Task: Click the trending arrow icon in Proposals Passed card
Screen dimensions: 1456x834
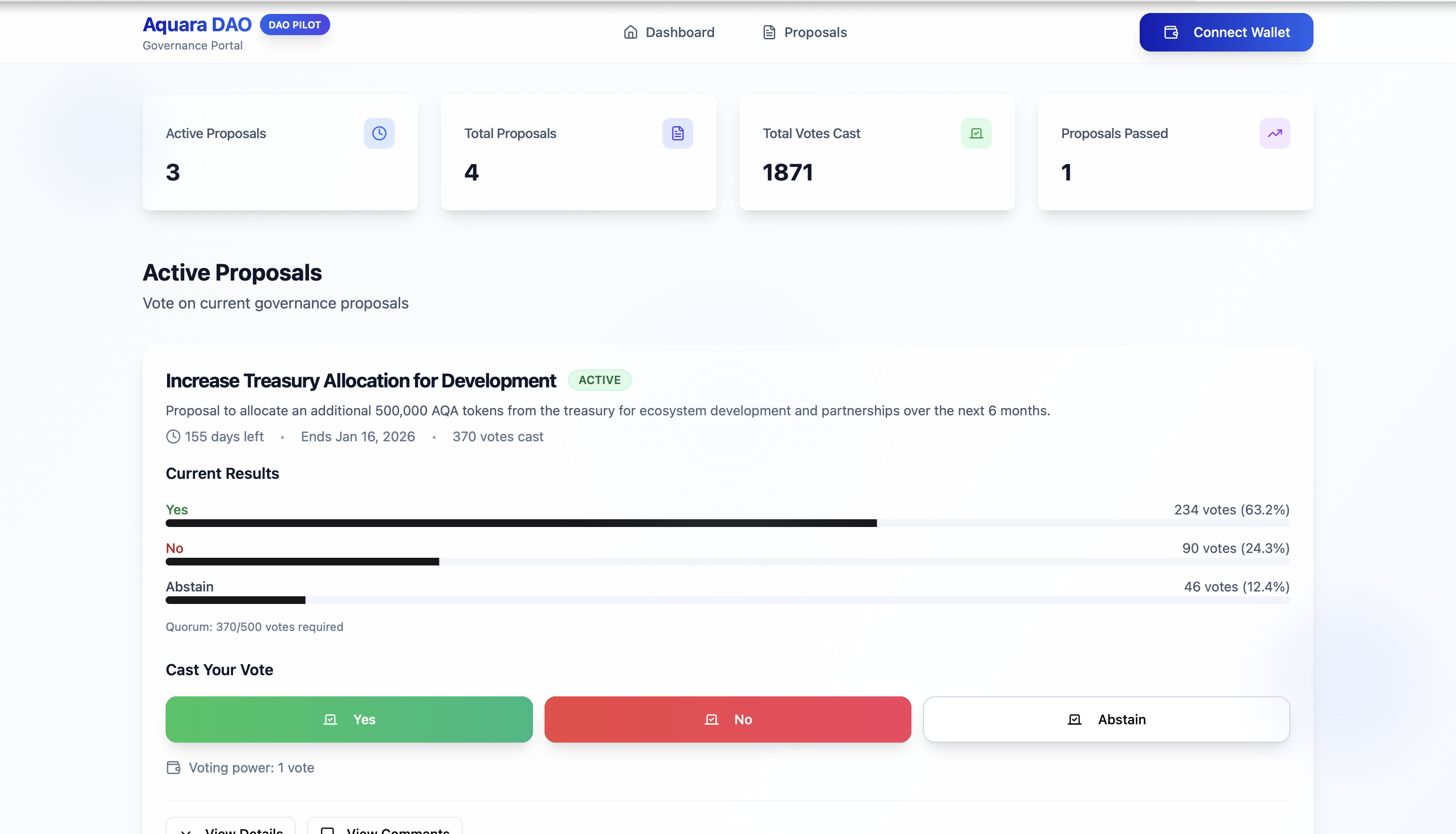Action: point(1274,133)
